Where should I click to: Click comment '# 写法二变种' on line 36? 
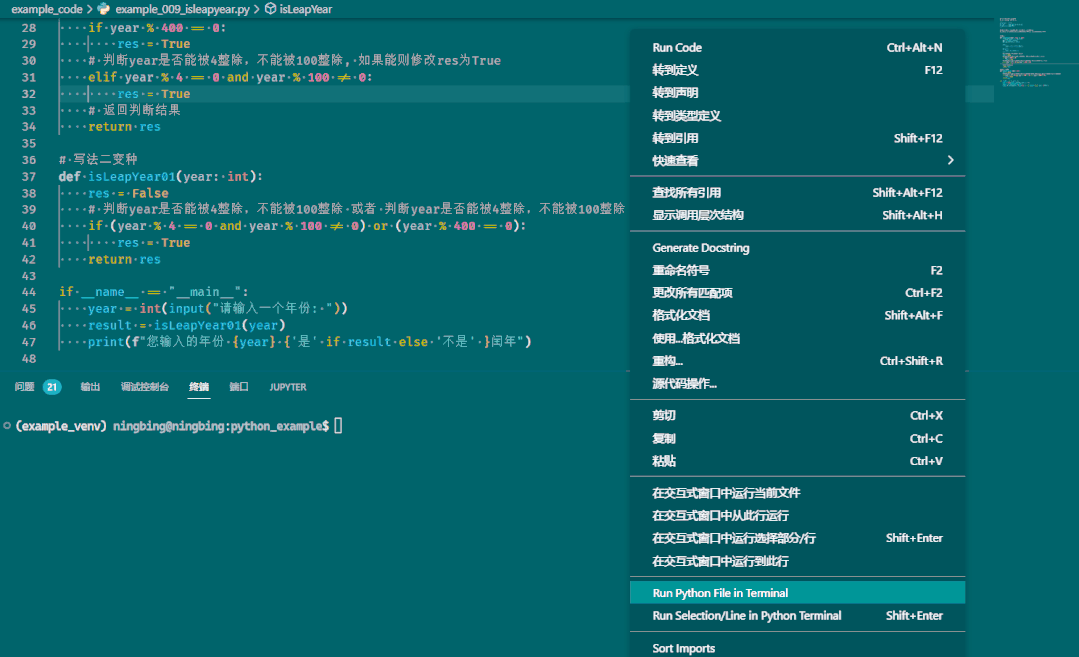click(98, 160)
